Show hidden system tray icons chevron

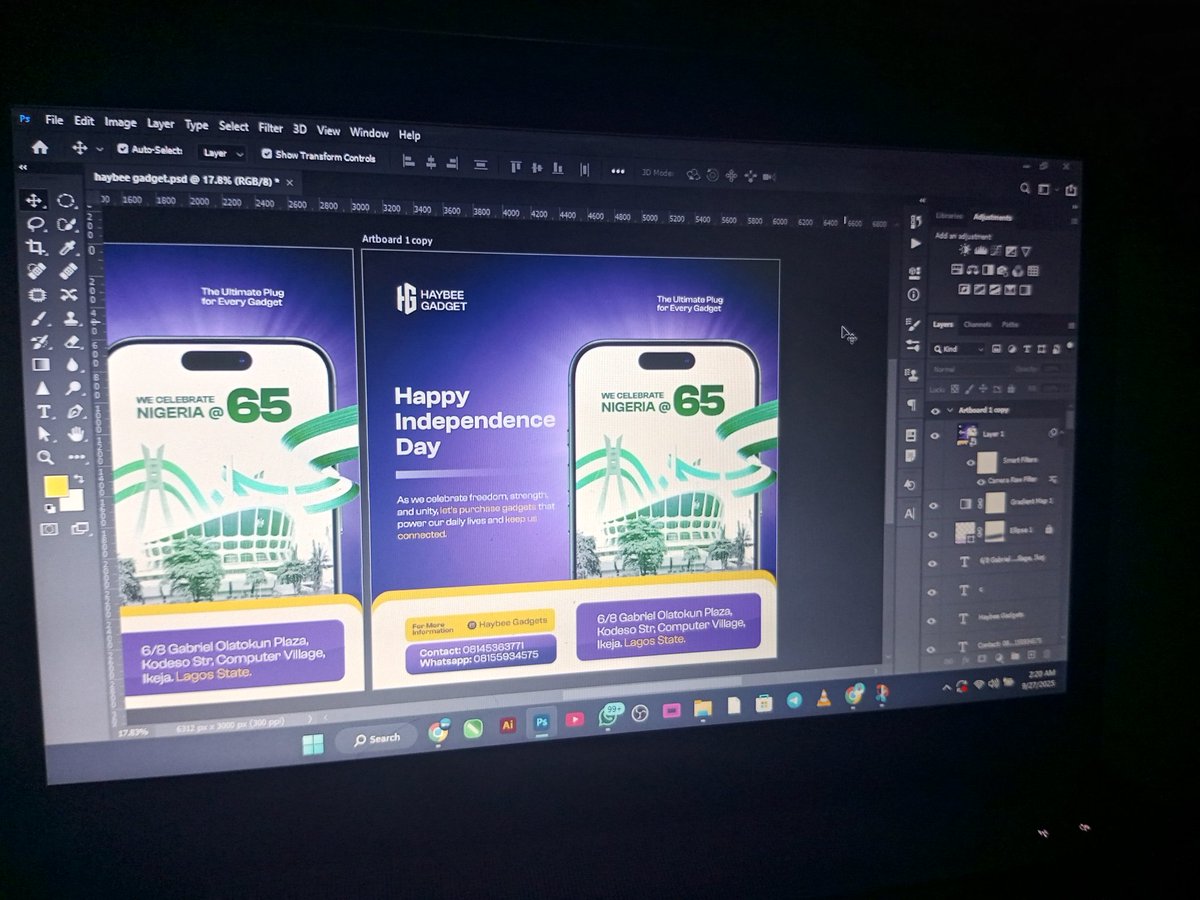click(x=945, y=688)
